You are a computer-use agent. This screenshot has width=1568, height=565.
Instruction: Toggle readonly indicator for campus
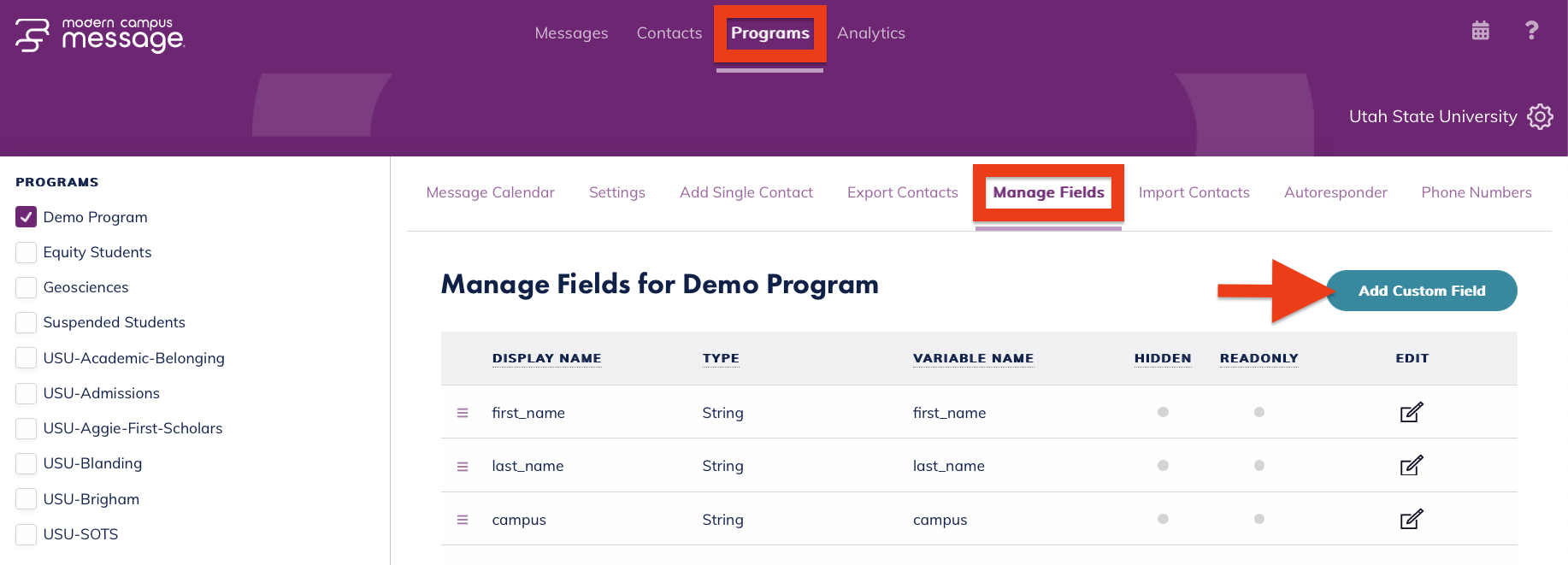coord(1259,519)
